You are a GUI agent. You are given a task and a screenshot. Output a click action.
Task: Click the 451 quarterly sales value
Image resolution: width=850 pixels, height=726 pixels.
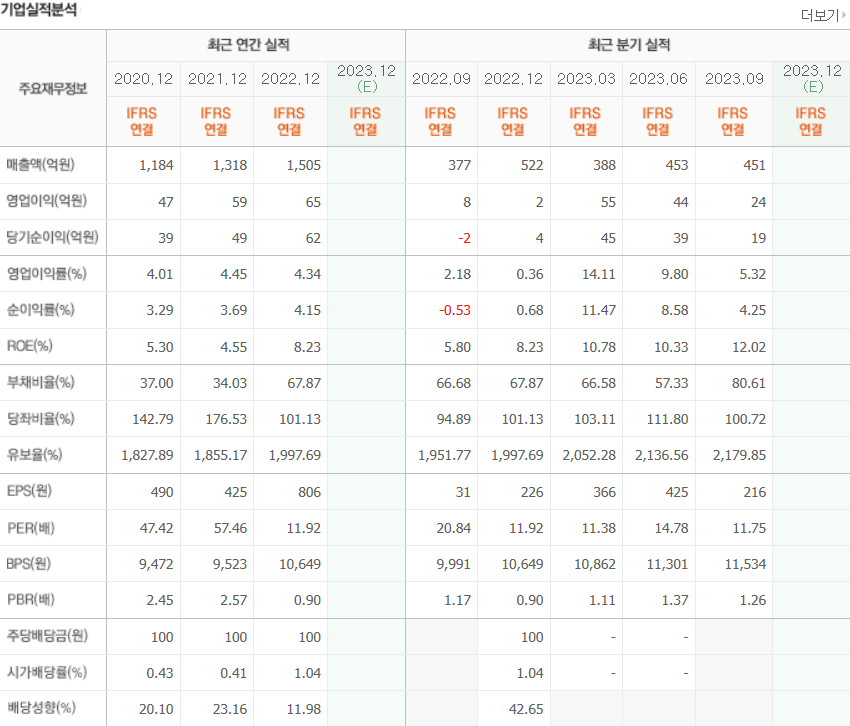(754, 165)
